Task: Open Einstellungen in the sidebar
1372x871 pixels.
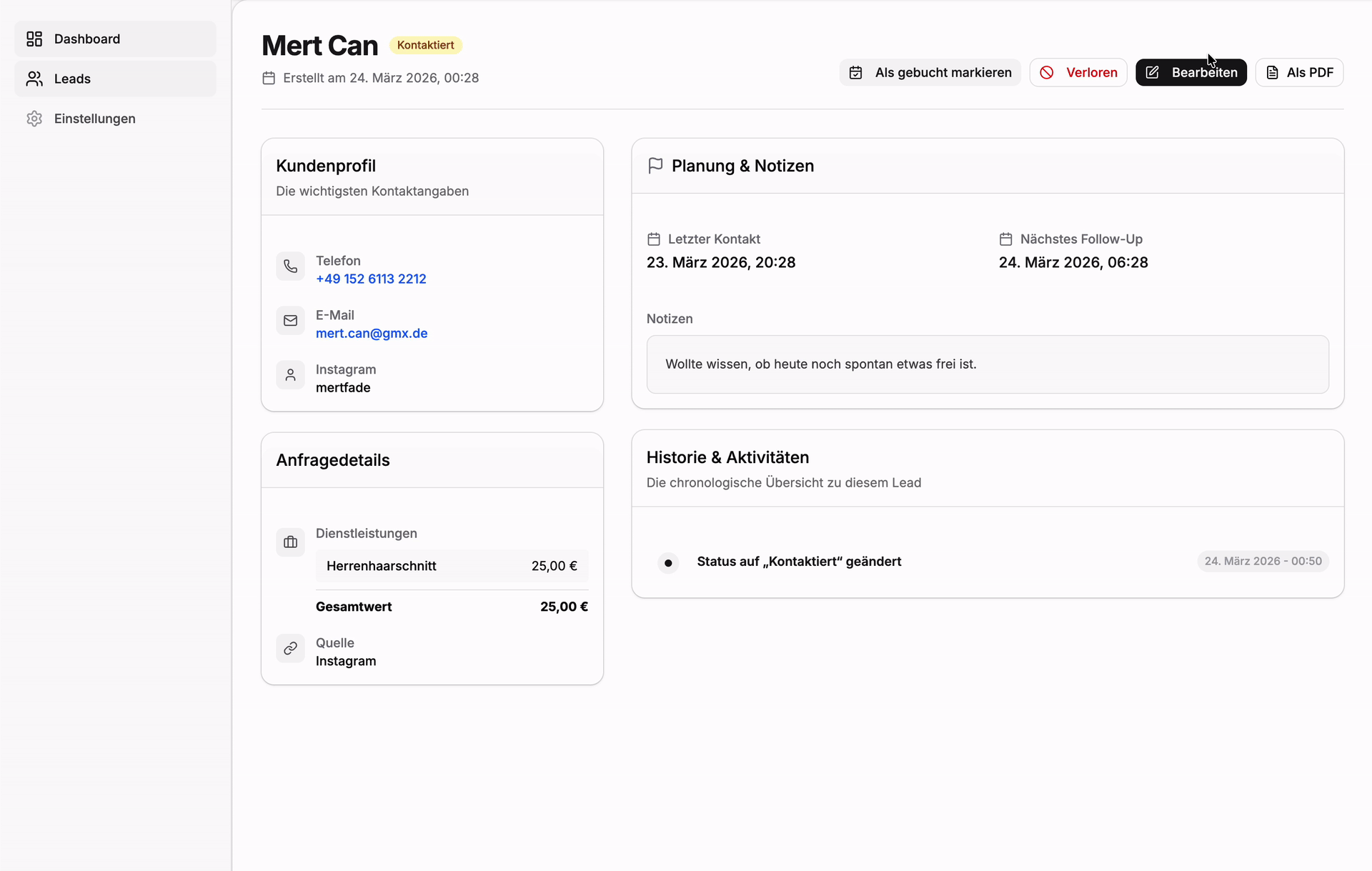Action: (94, 119)
